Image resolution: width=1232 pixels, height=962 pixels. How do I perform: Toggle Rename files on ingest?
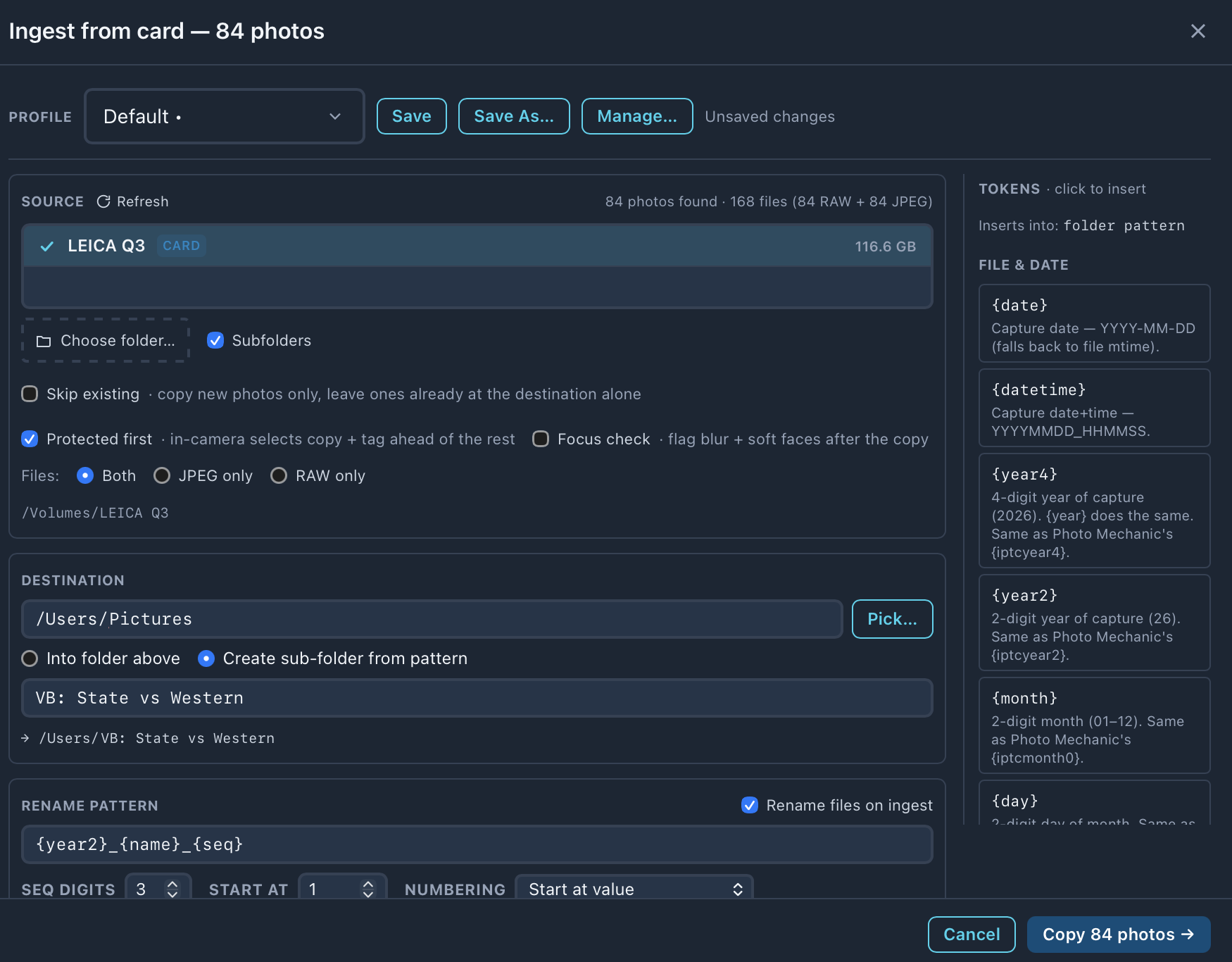[750, 805]
